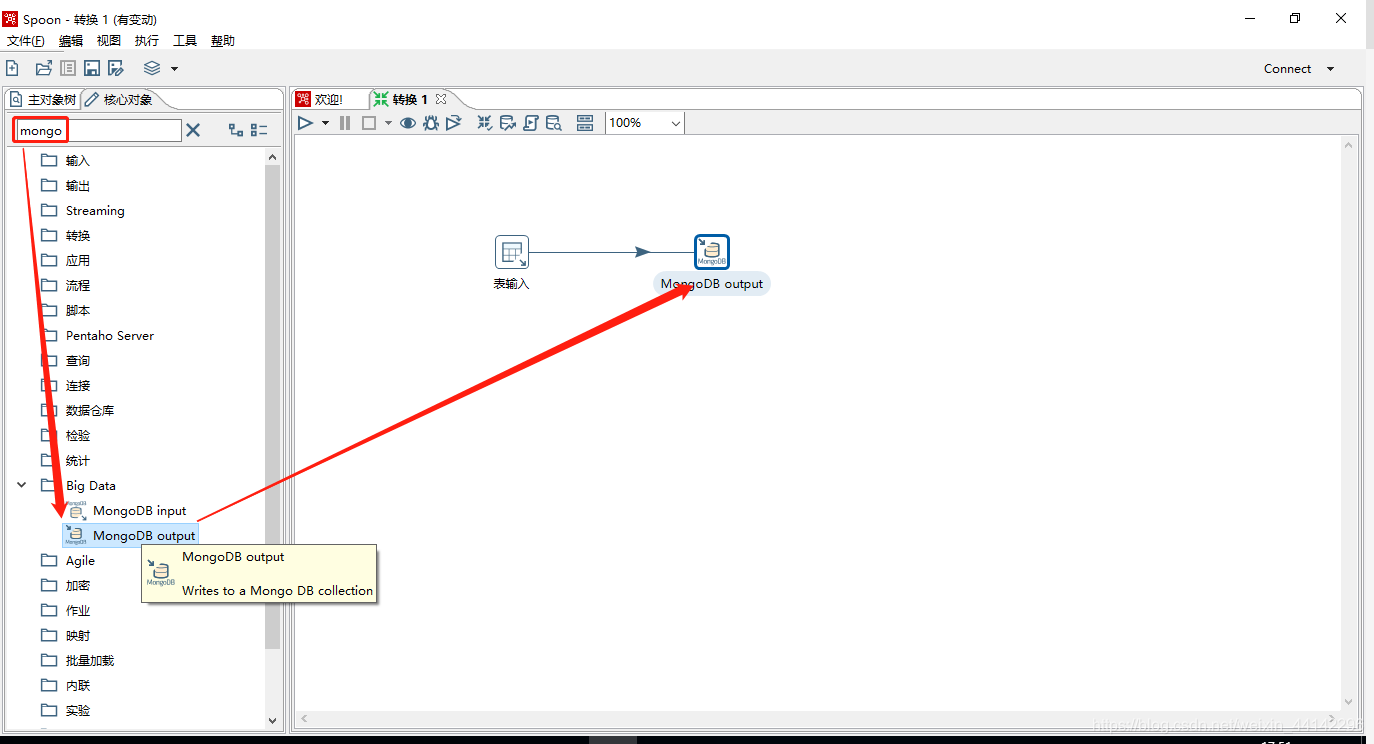Select the MongoDB input step
Screen dimensions: 1374x744
tap(126, 511)
